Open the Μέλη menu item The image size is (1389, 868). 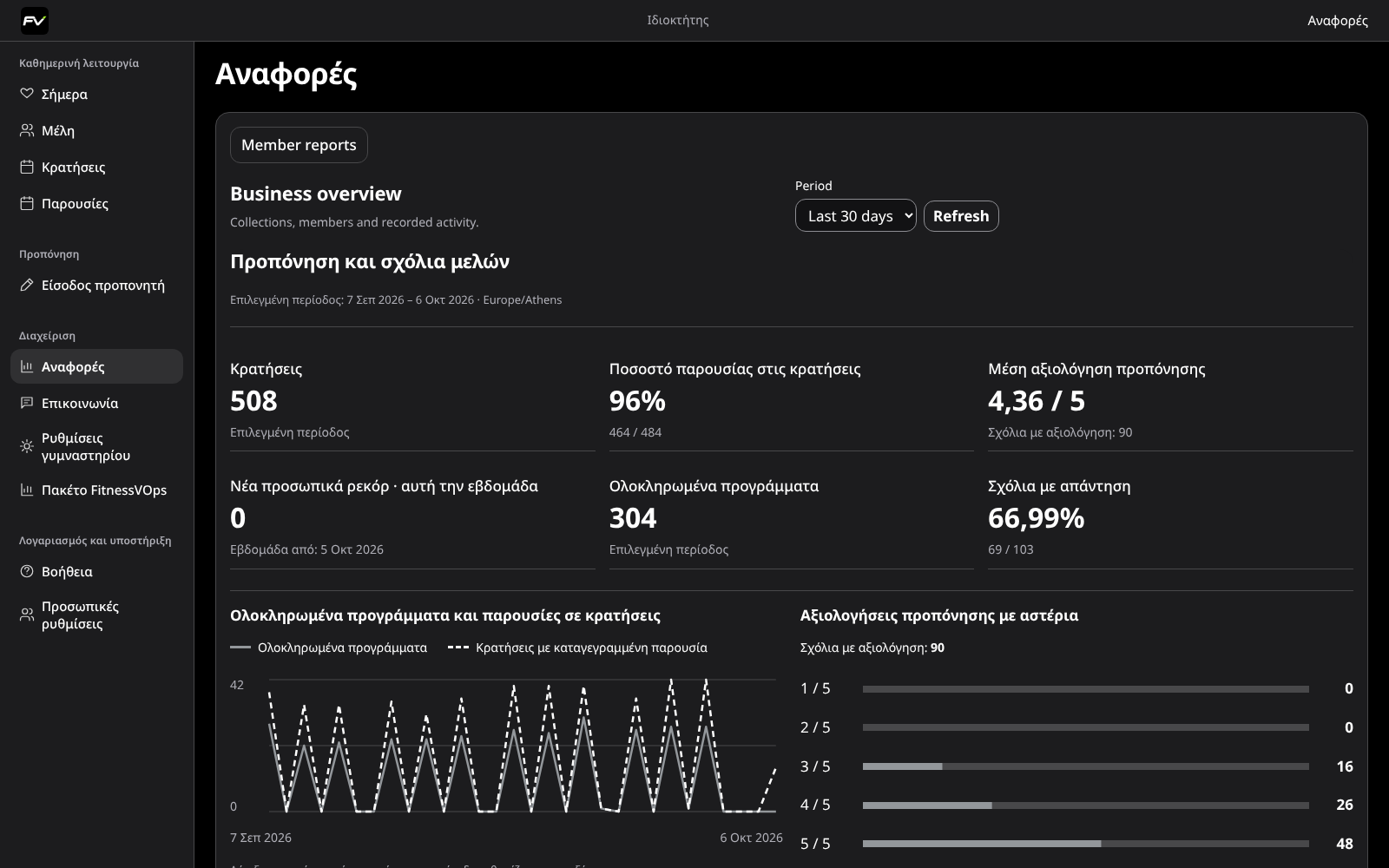[96, 130]
